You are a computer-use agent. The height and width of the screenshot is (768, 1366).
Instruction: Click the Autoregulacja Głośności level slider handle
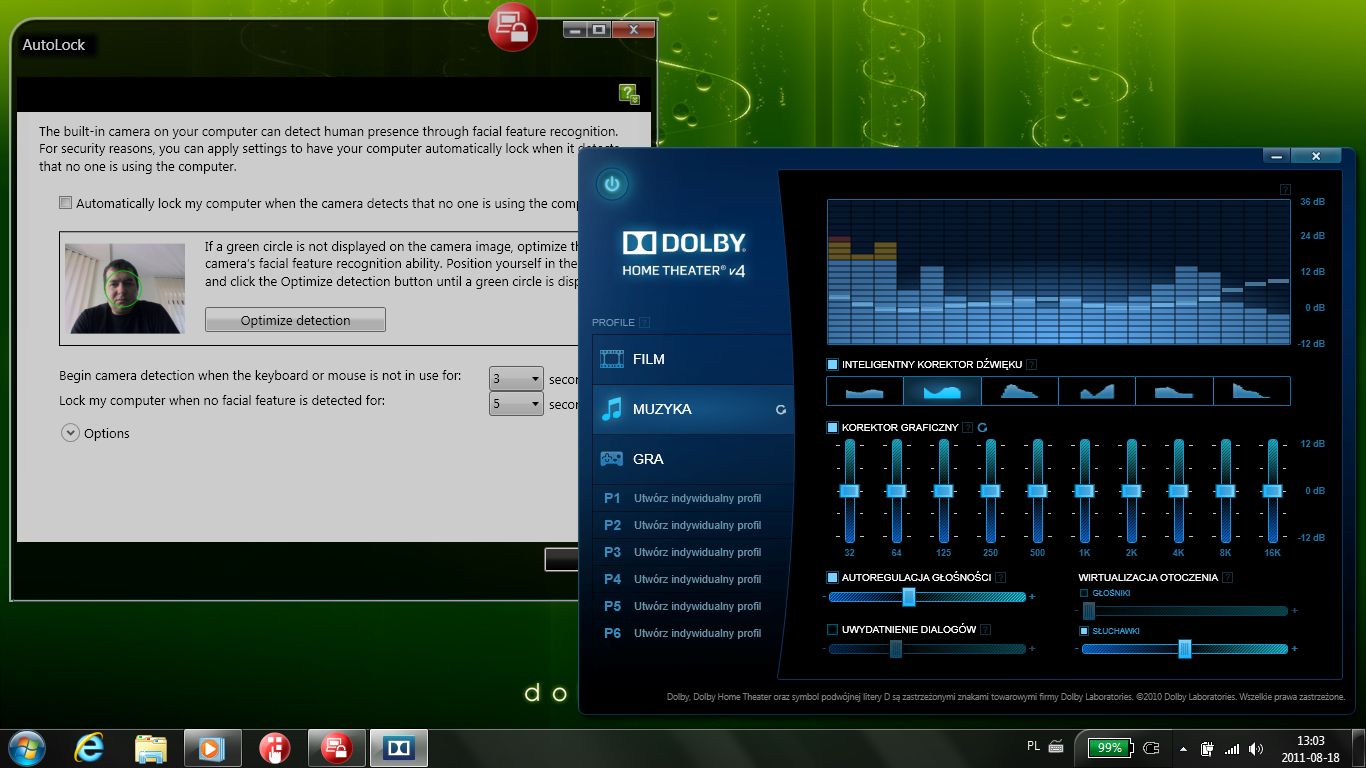(x=909, y=597)
